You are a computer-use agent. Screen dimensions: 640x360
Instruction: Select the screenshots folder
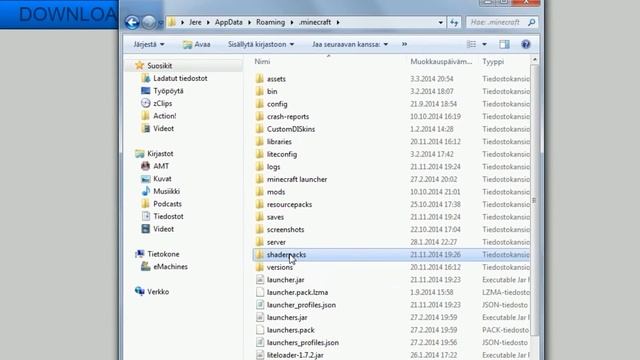coord(285,229)
